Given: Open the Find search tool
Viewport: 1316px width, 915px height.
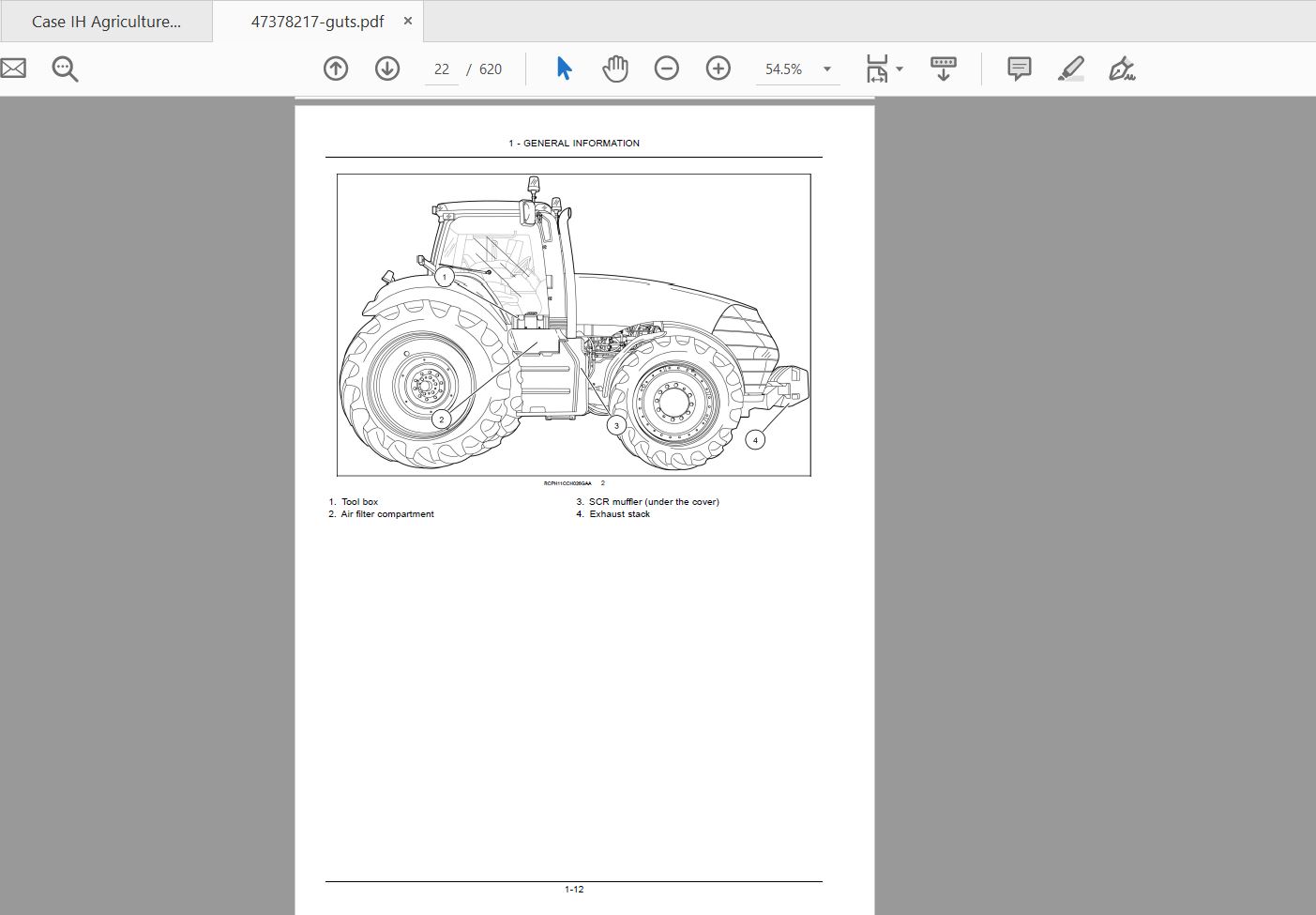Looking at the screenshot, I should [x=64, y=68].
